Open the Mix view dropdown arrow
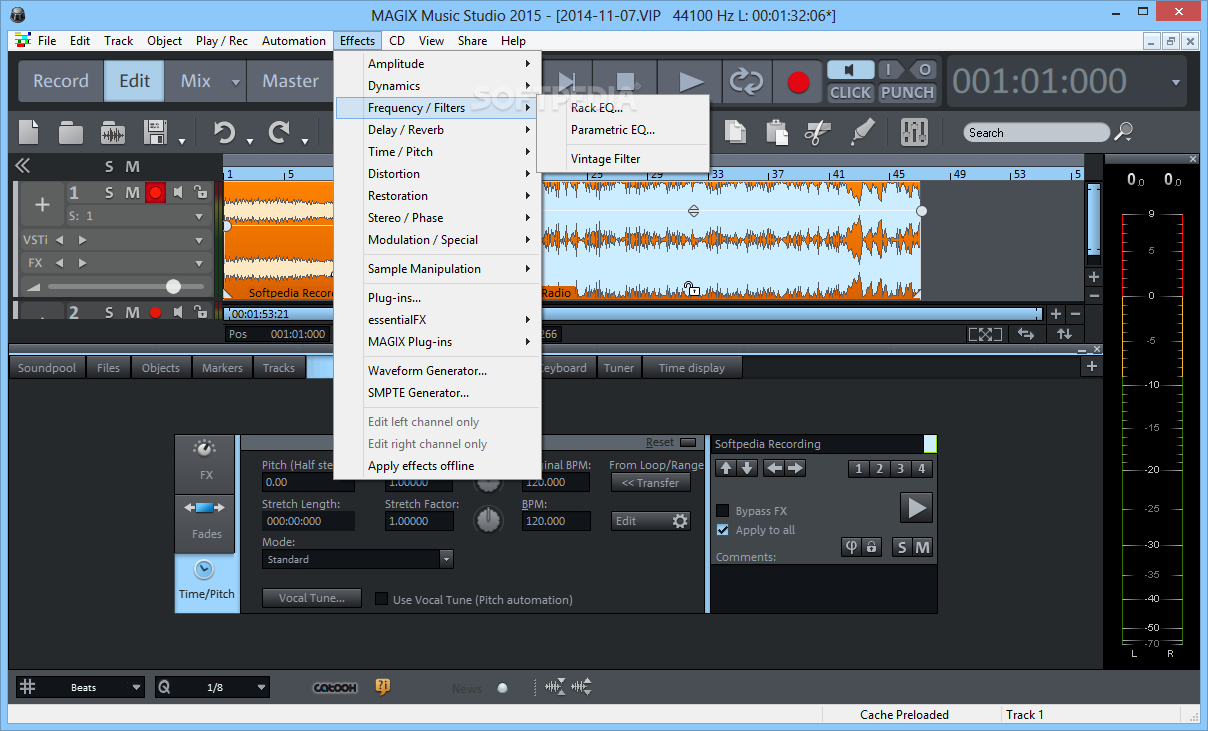This screenshot has height=731, width=1208. 236,83
